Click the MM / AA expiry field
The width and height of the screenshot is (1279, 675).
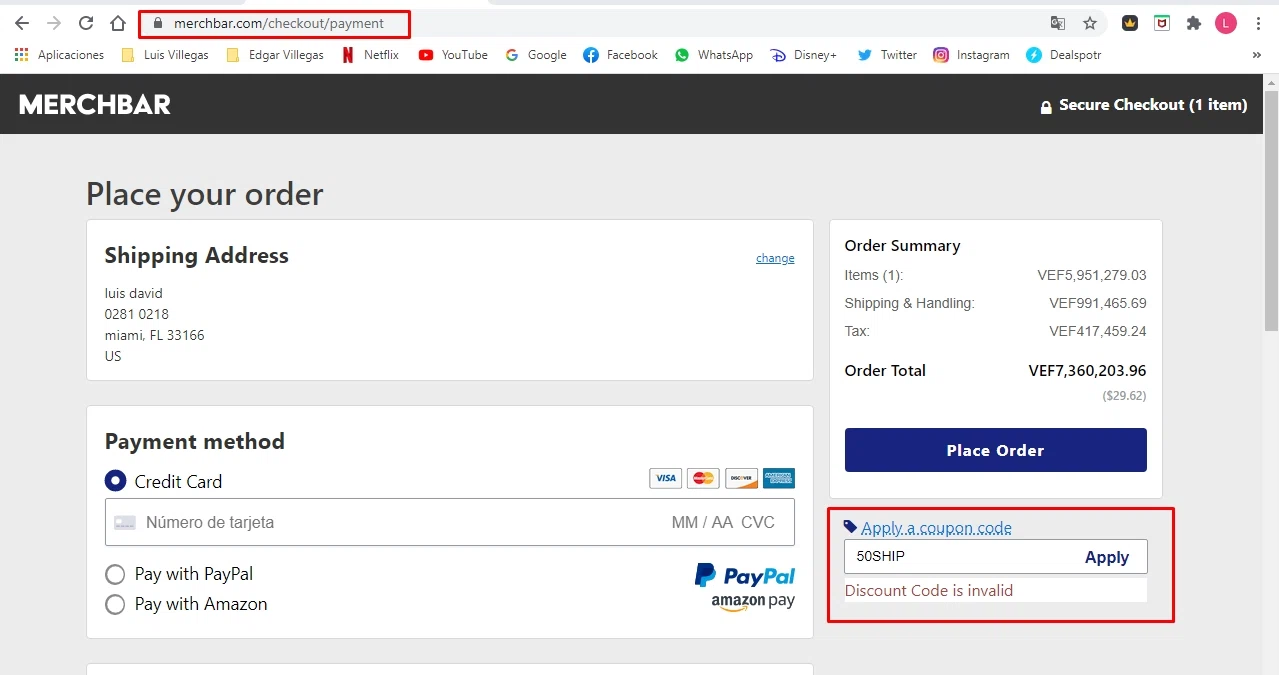tap(702, 522)
